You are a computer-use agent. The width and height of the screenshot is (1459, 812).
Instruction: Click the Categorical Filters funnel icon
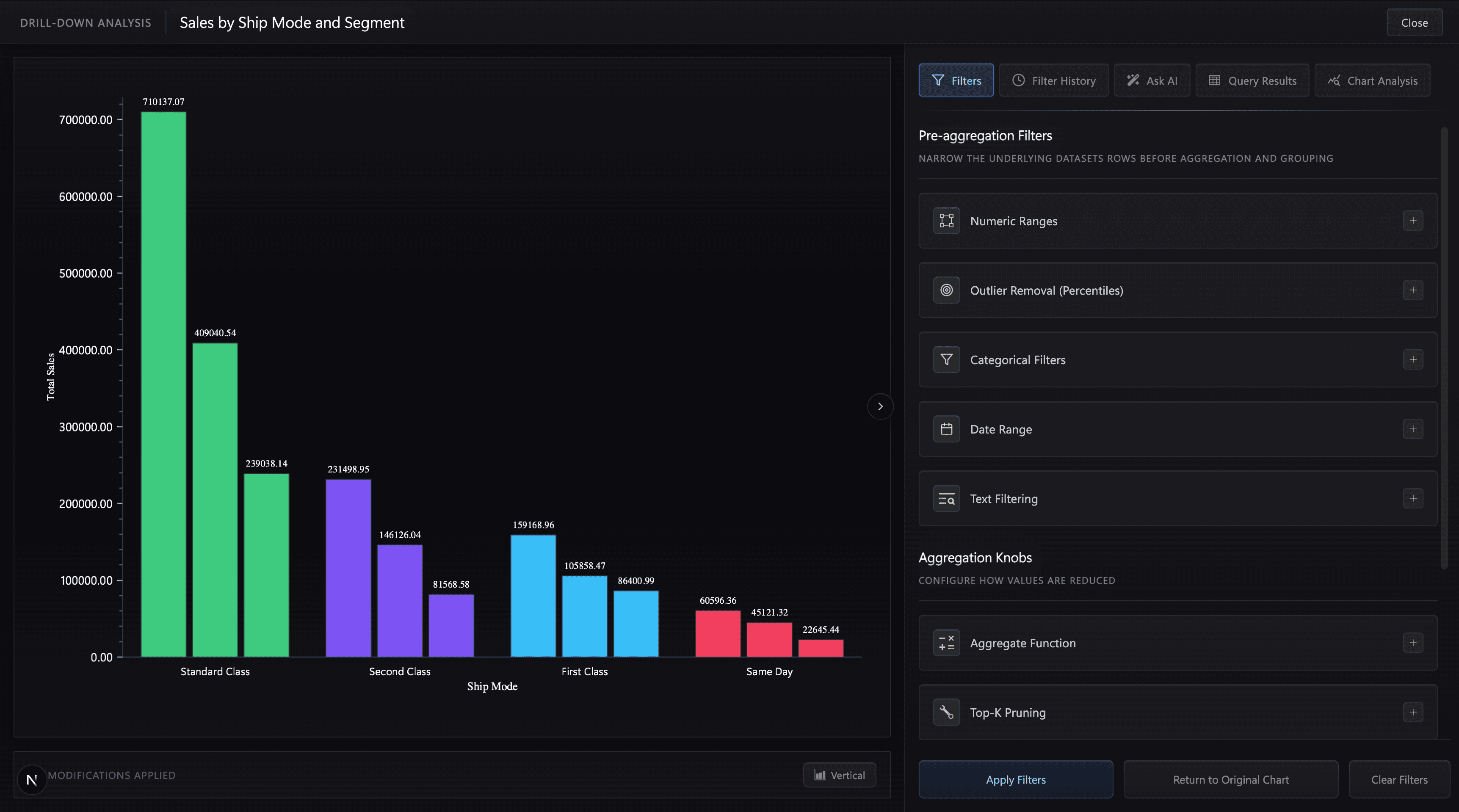(x=946, y=359)
